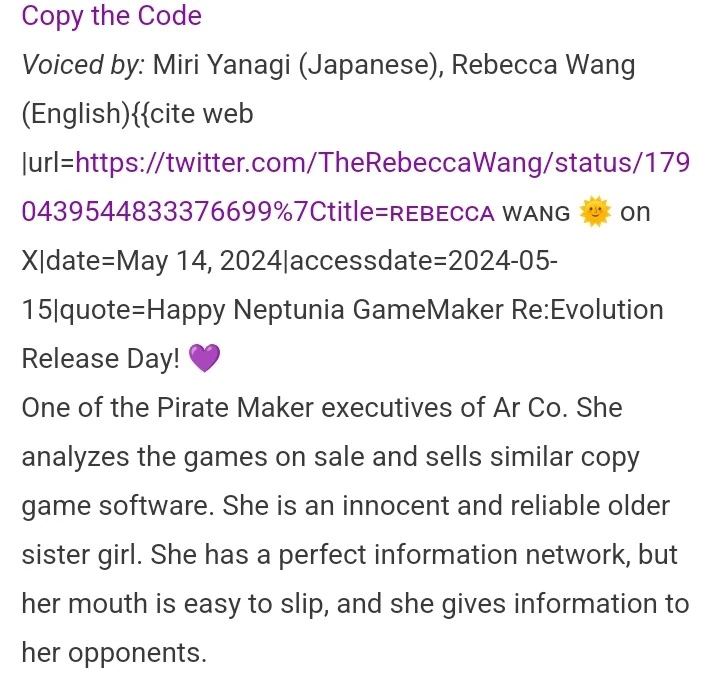Click the "{{cite web" template text

coord(192,113)
